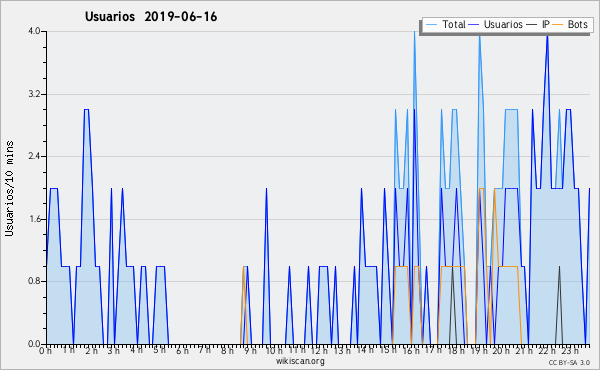600x370 pixels.
Task: Click the '4.0' y-axis value
Action: coord(34,31)
